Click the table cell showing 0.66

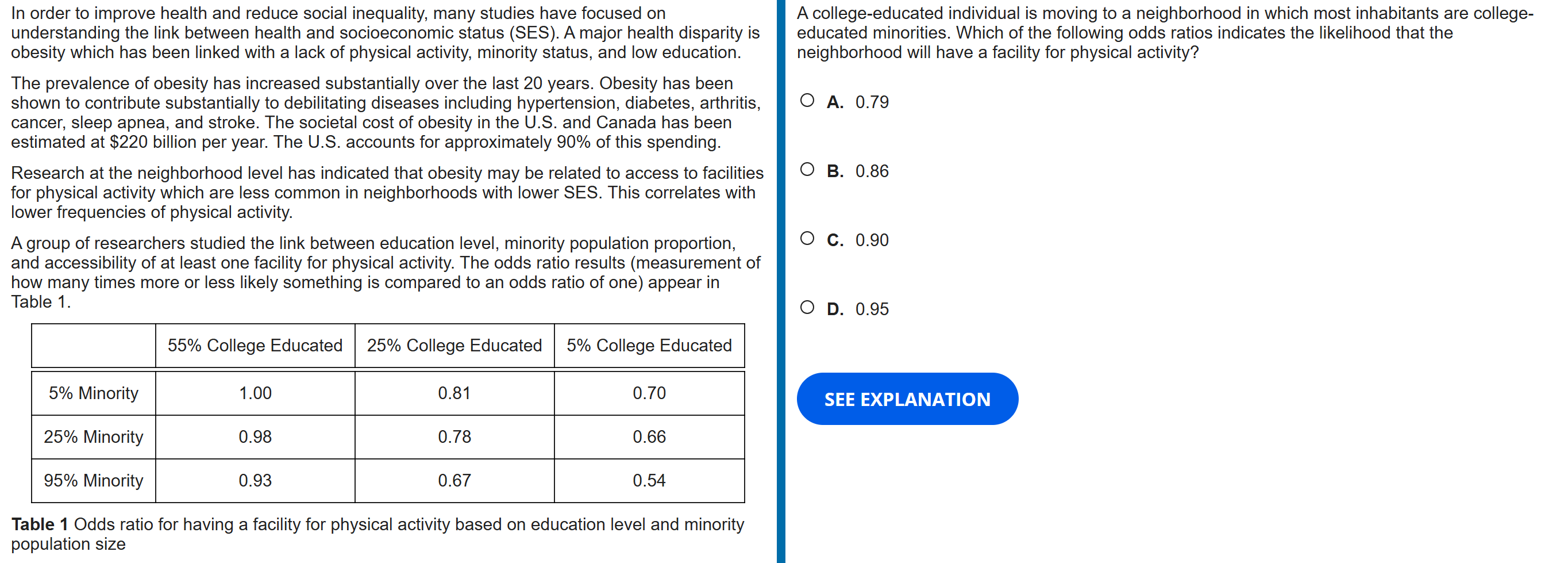[649, 437]
